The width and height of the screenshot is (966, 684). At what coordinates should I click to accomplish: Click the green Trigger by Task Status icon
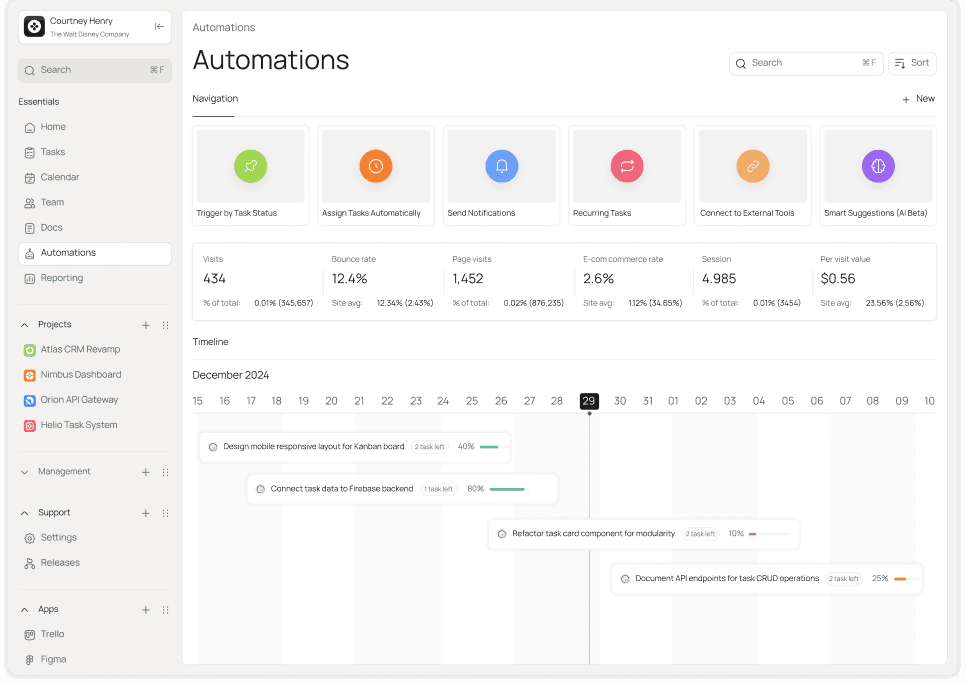[x=250, y=166]
